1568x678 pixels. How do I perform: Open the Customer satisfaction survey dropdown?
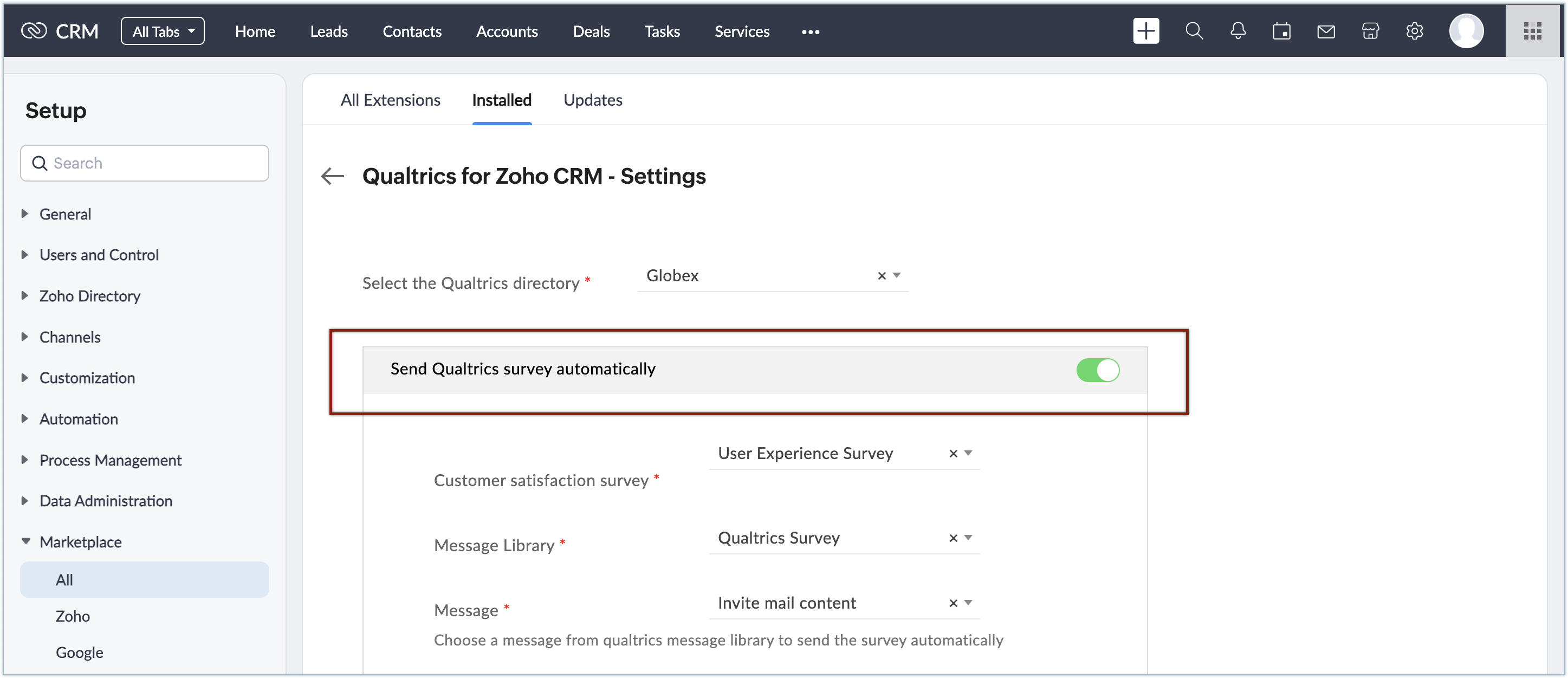click(x=968, y=454)
